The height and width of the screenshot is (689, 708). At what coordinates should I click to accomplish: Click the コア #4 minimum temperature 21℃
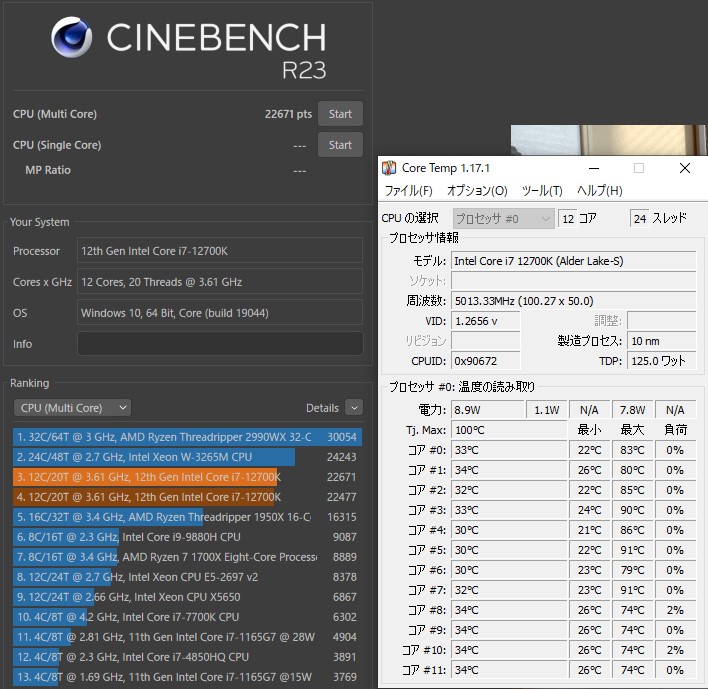tap(589, 530)
